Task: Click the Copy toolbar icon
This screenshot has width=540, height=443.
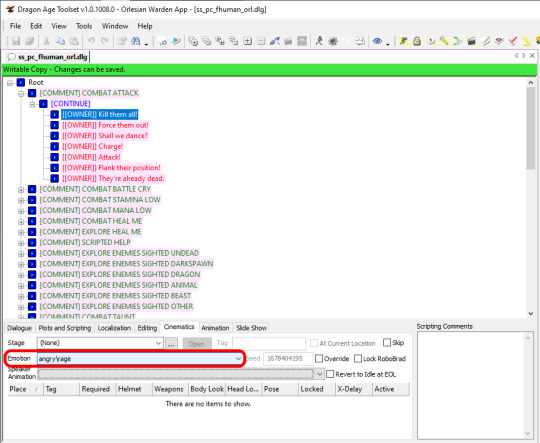Action: pos(60,41)
